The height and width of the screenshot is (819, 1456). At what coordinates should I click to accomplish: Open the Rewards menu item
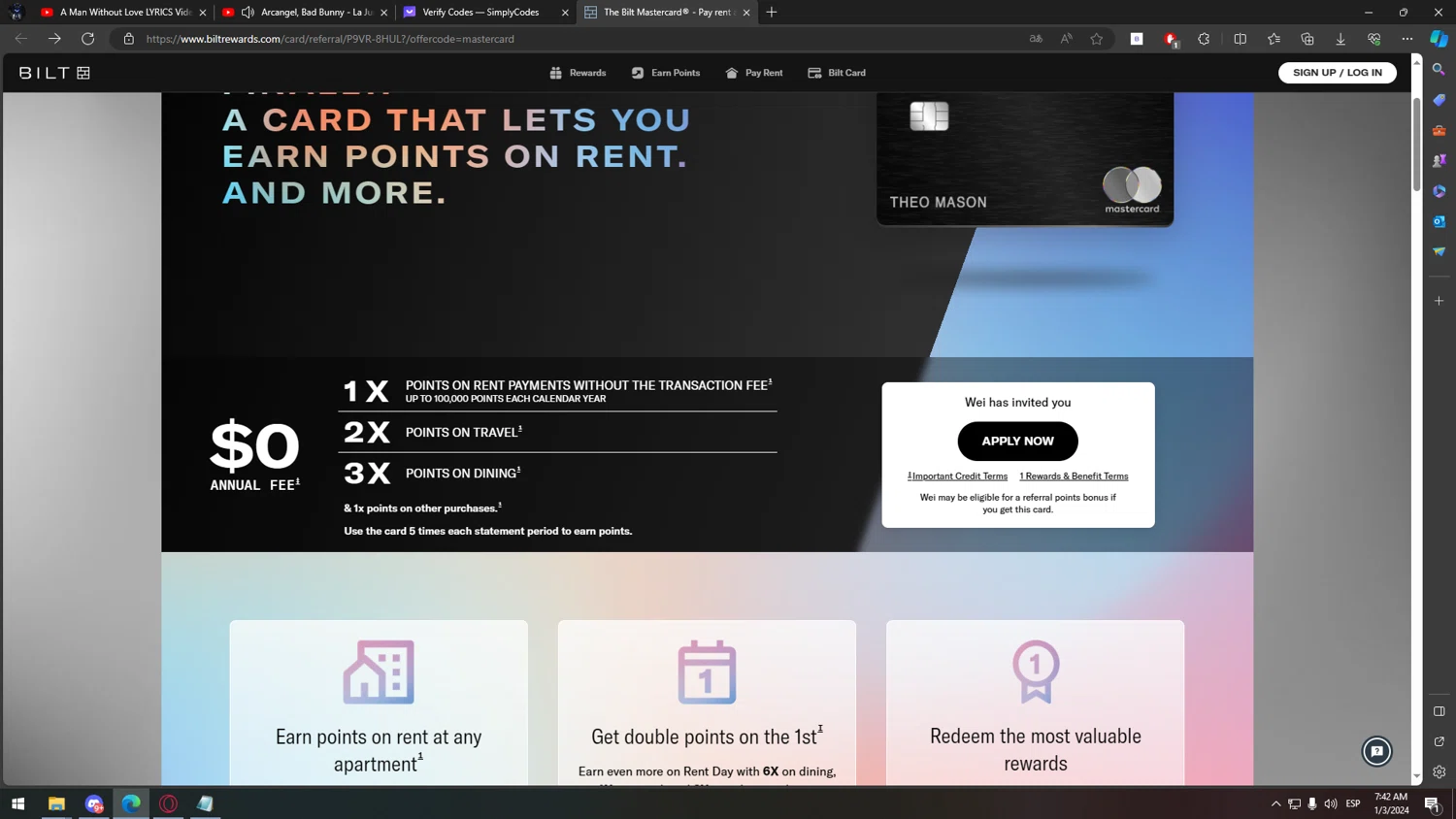[578, 73]
